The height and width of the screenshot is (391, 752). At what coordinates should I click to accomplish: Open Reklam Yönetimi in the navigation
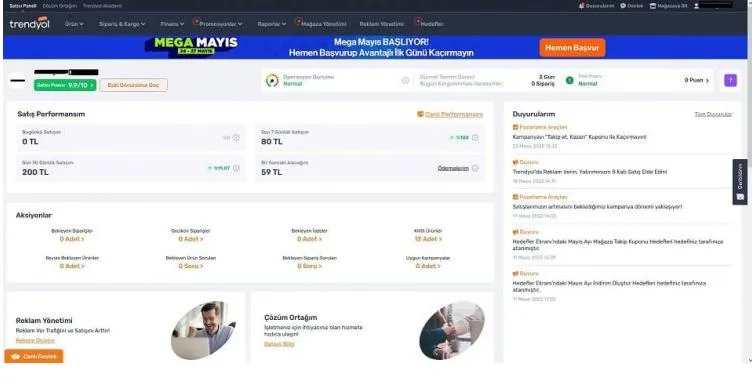tap(382, 24)
